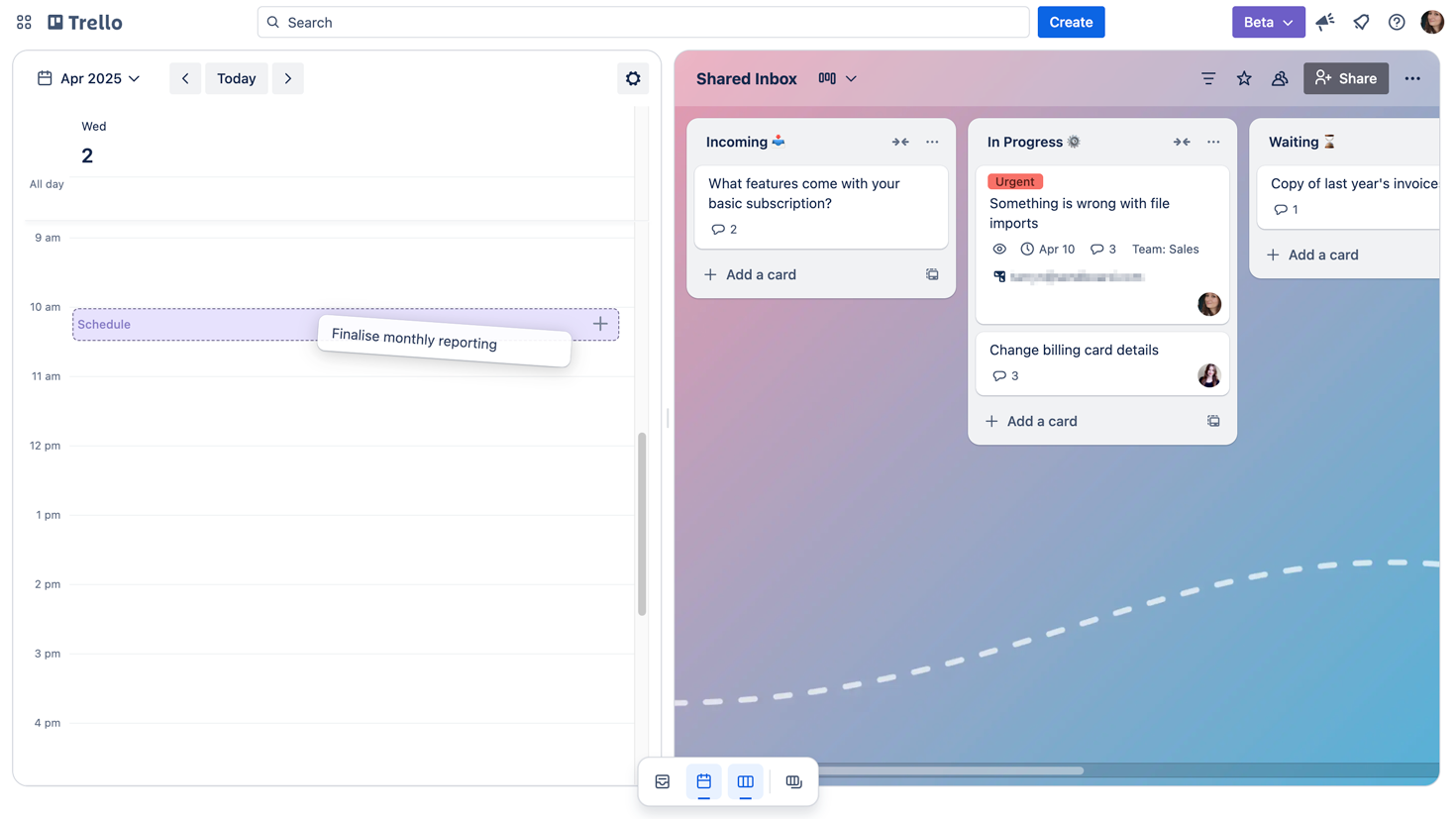
Task: Open board filters on Shared Inbox
Action: [1207, 78]
